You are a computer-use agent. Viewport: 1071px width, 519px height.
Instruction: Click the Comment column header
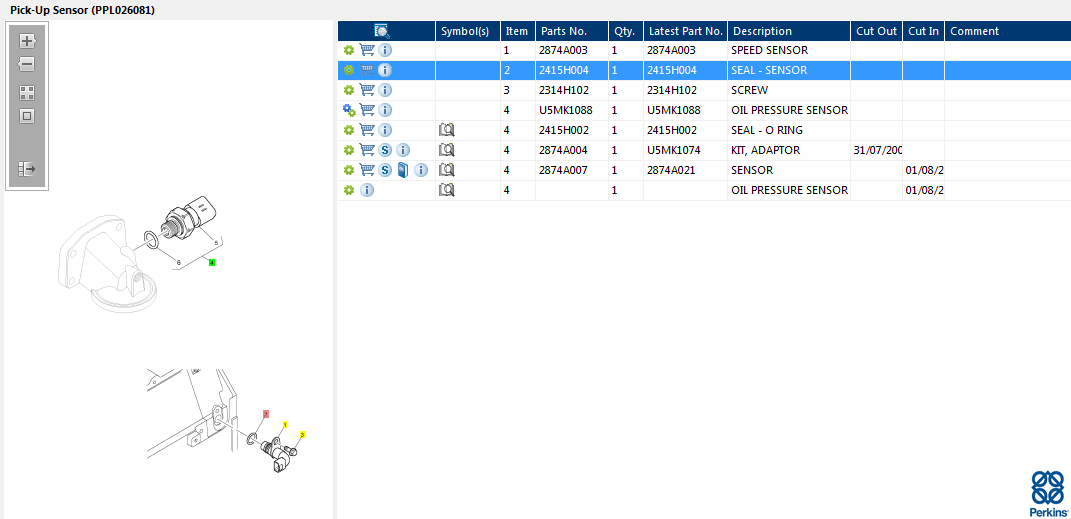[1008, 31]
